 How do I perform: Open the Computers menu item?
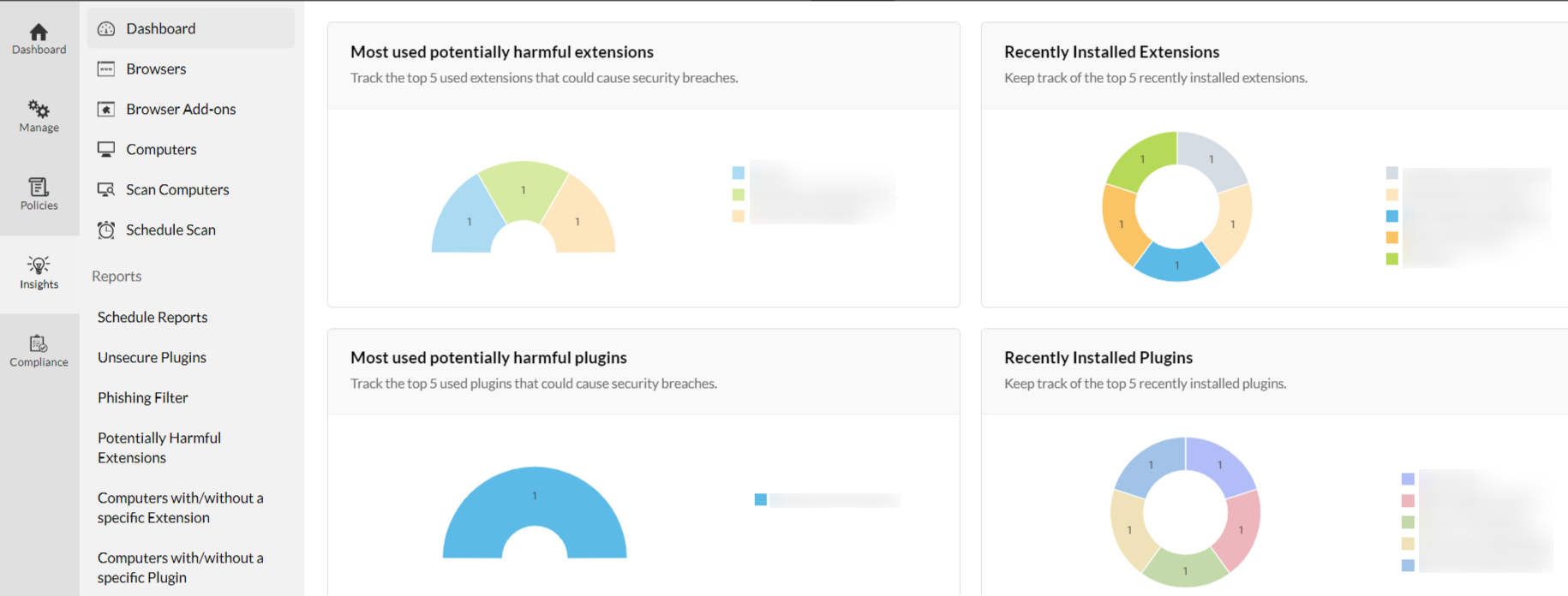[x=161, y=150]
